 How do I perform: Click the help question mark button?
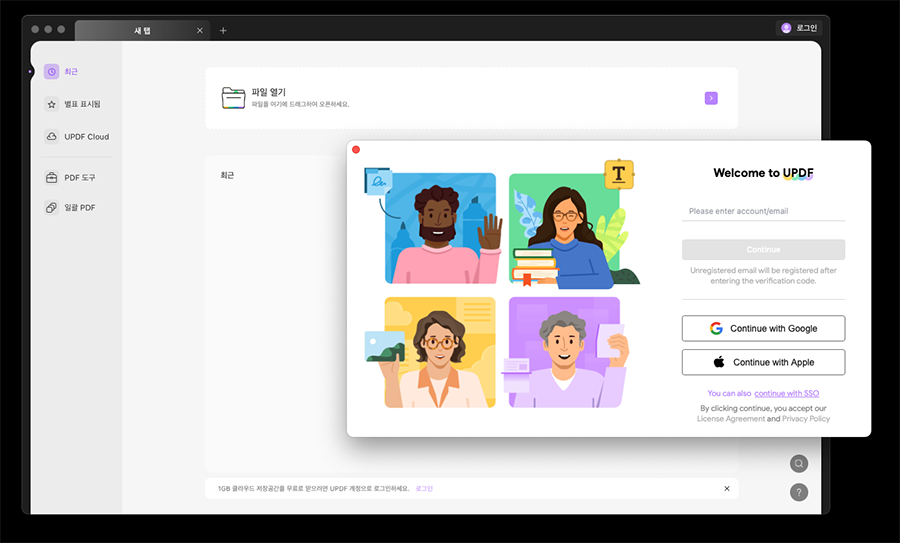point(799,492)
